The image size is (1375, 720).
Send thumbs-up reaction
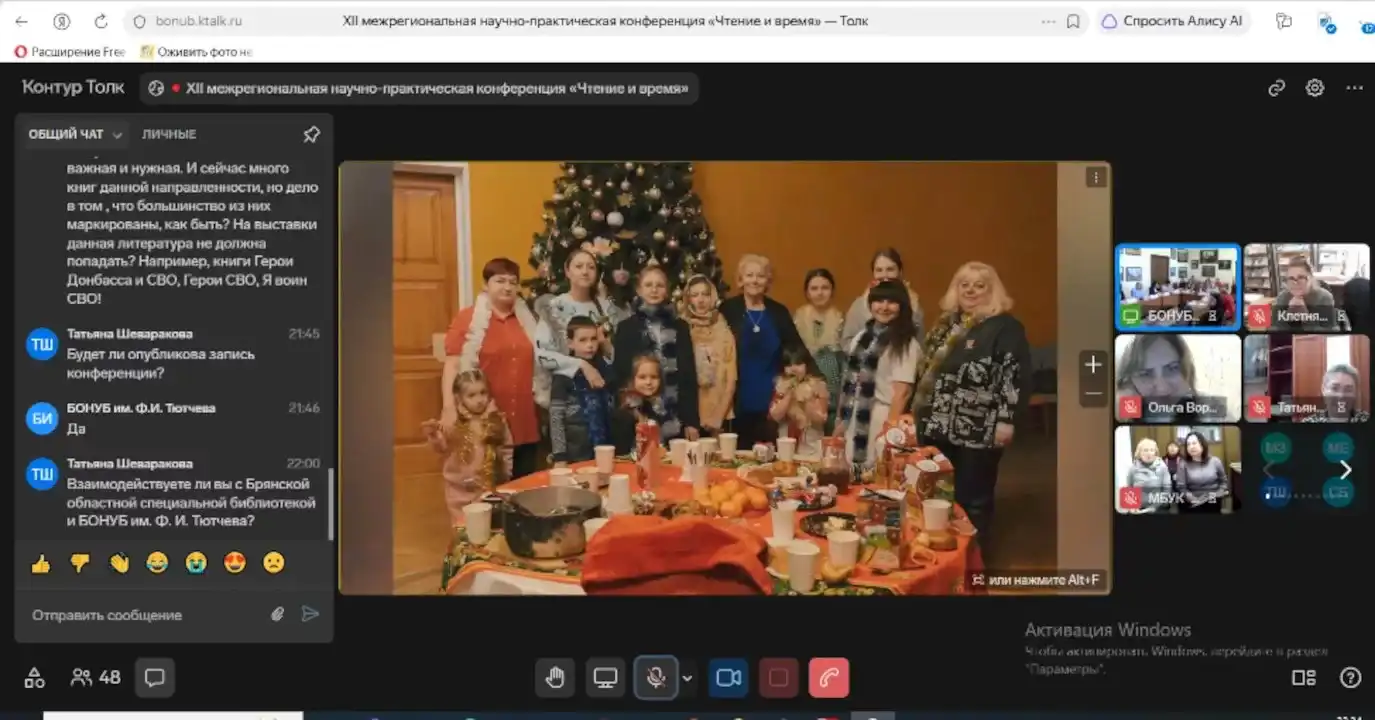coord(41,563)
